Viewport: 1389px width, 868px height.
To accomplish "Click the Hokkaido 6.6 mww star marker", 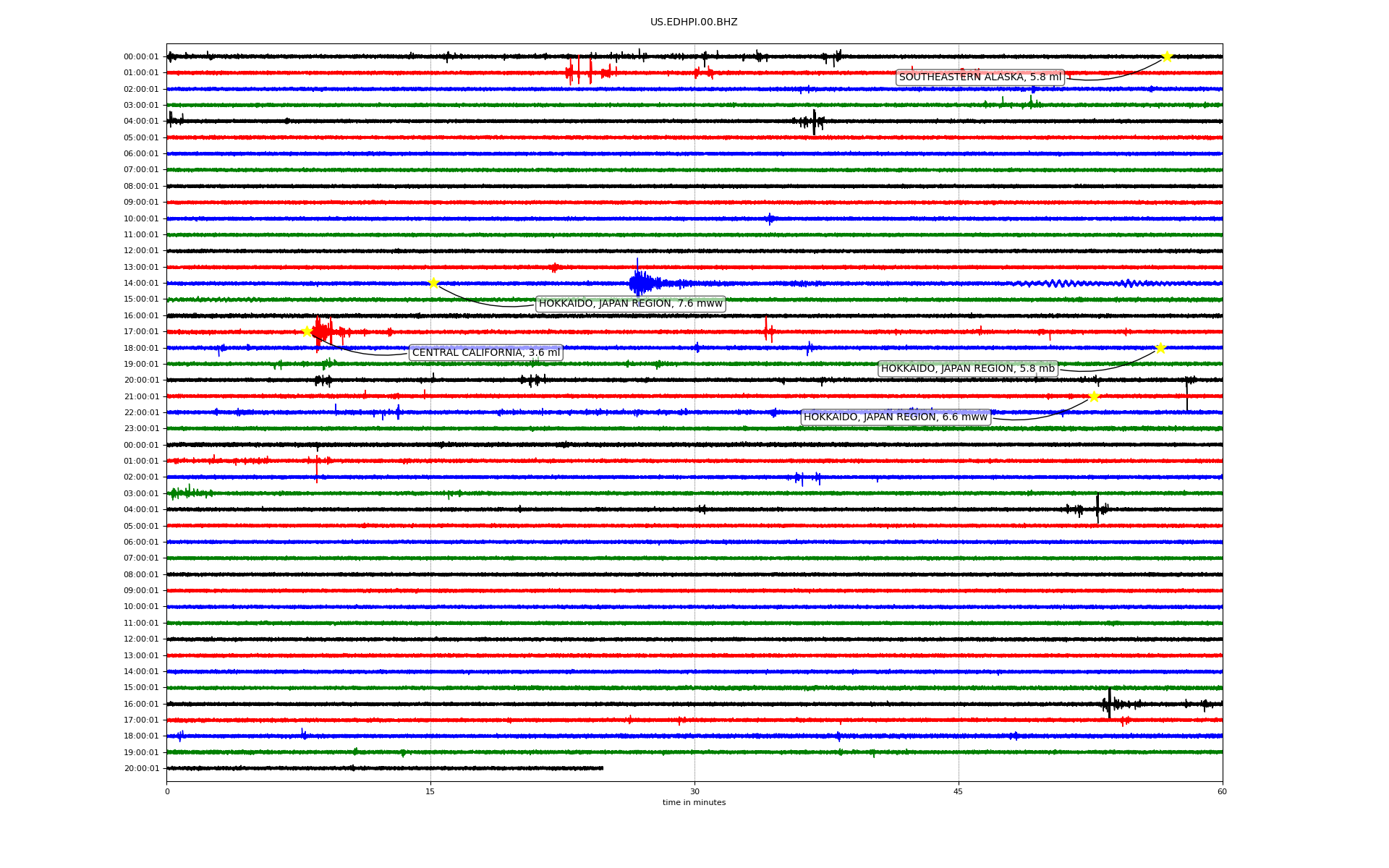I will coord(1094,396).
